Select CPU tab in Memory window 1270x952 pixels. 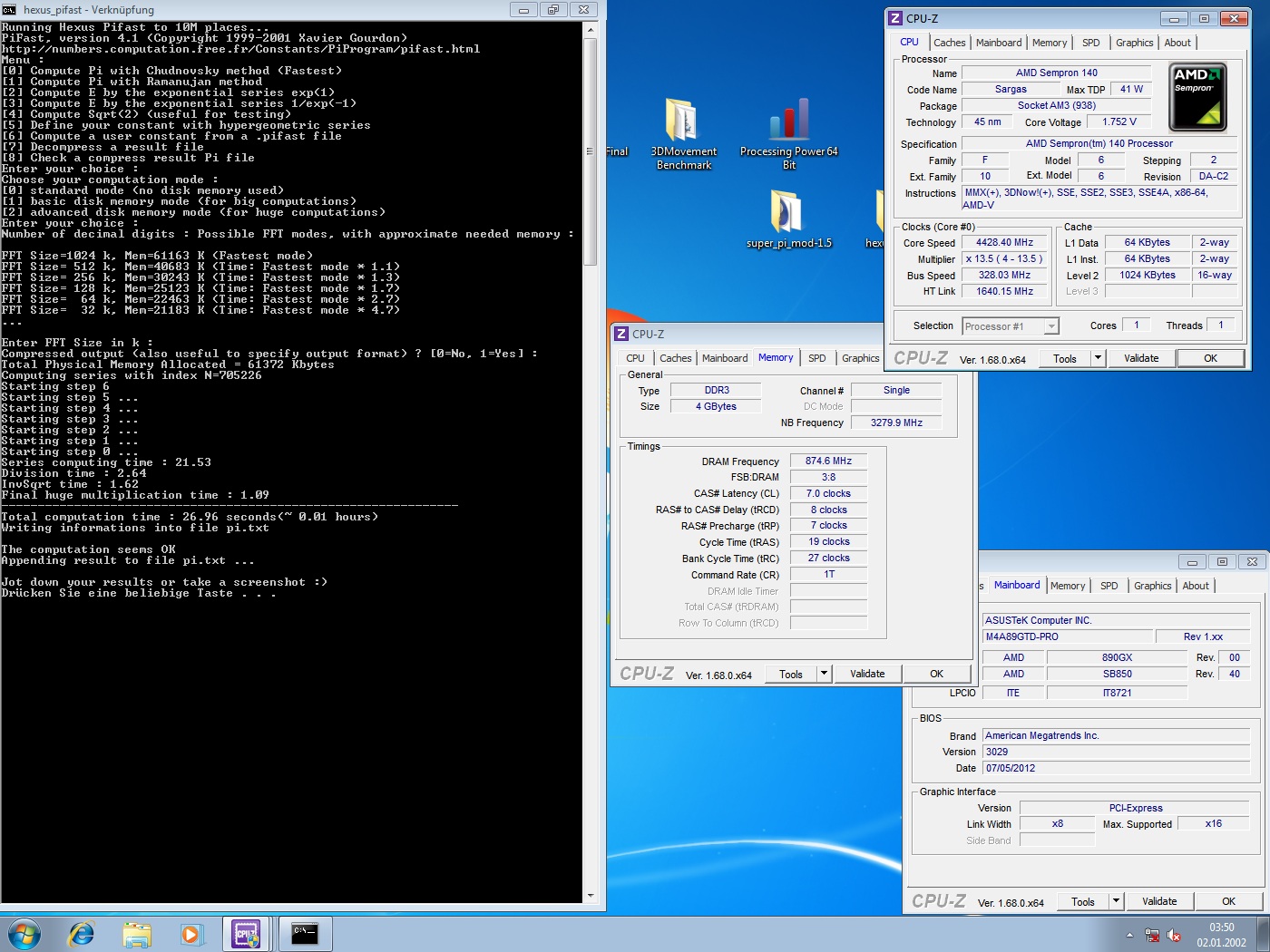(635, 358)
